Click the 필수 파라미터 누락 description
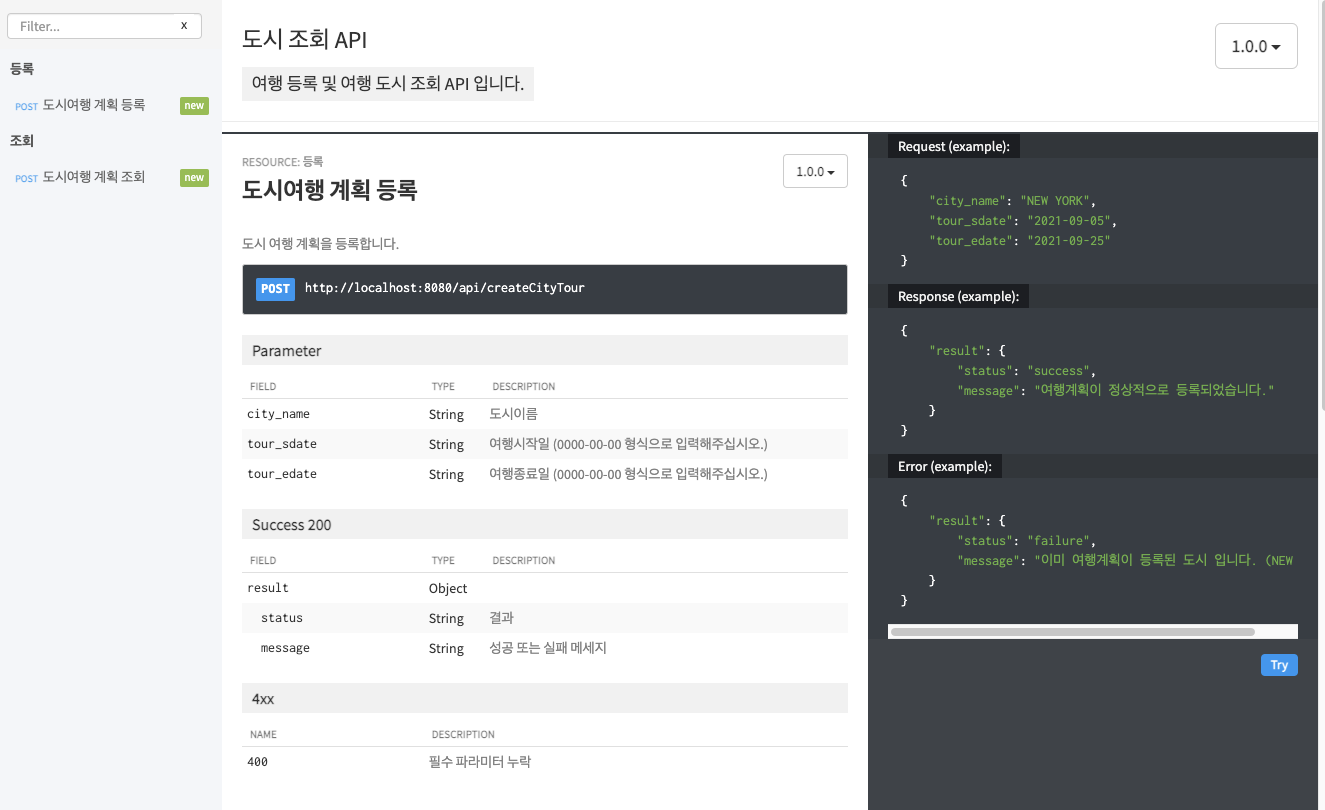 click(479, 762)
